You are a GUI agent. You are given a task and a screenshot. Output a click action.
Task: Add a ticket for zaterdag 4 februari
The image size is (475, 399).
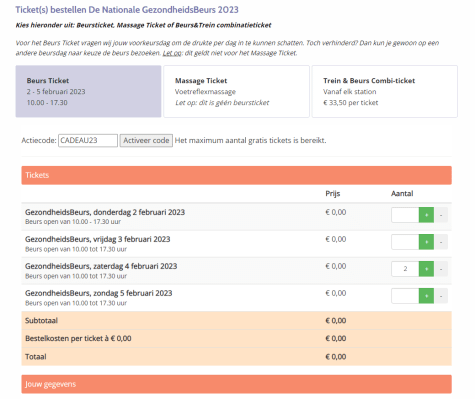tap(426, 269)
